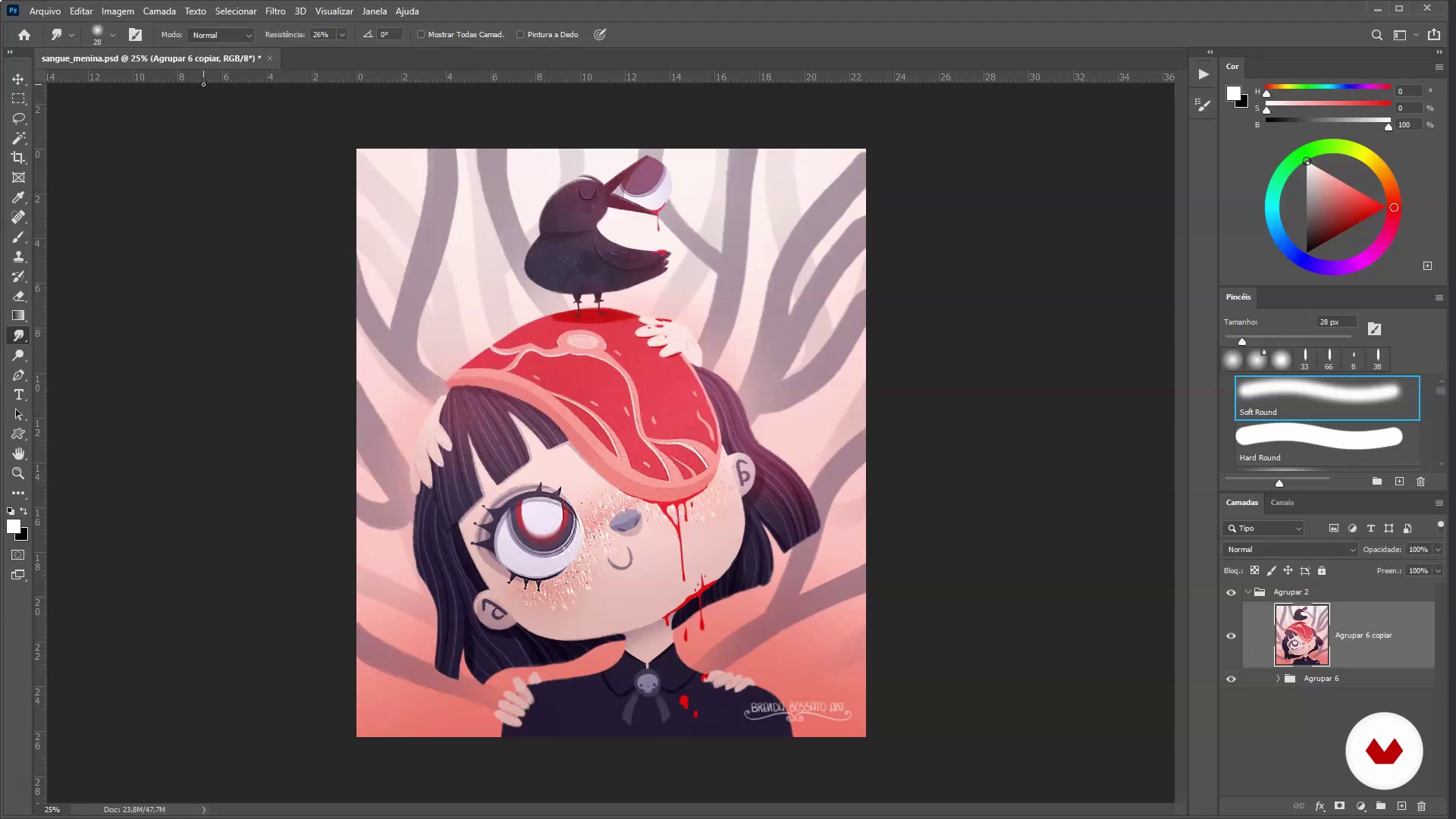Select the Zoom tool

pos(18,473)
